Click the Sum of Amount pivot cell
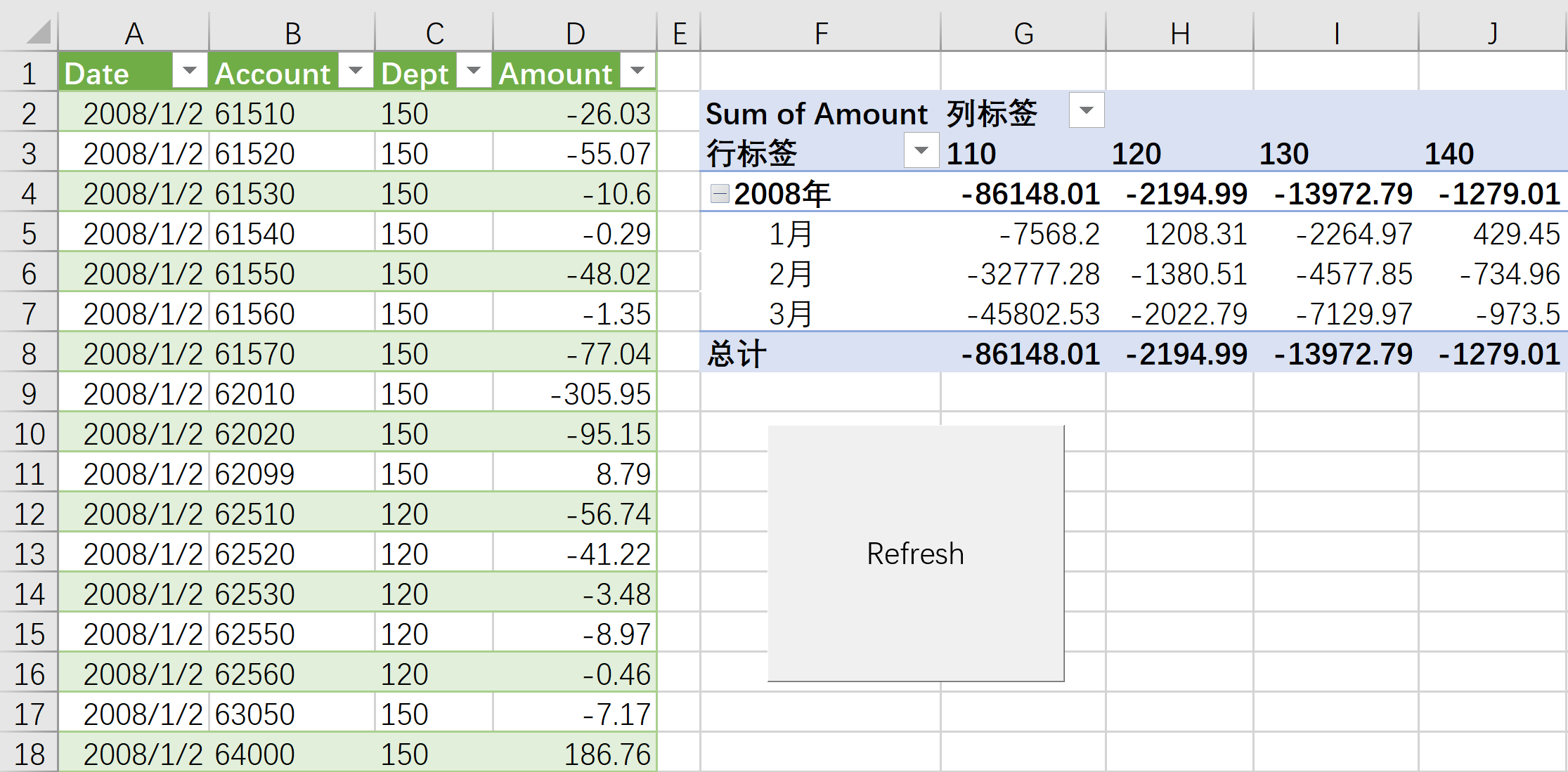The image size is (1568, 772). (x=816, y=113)
